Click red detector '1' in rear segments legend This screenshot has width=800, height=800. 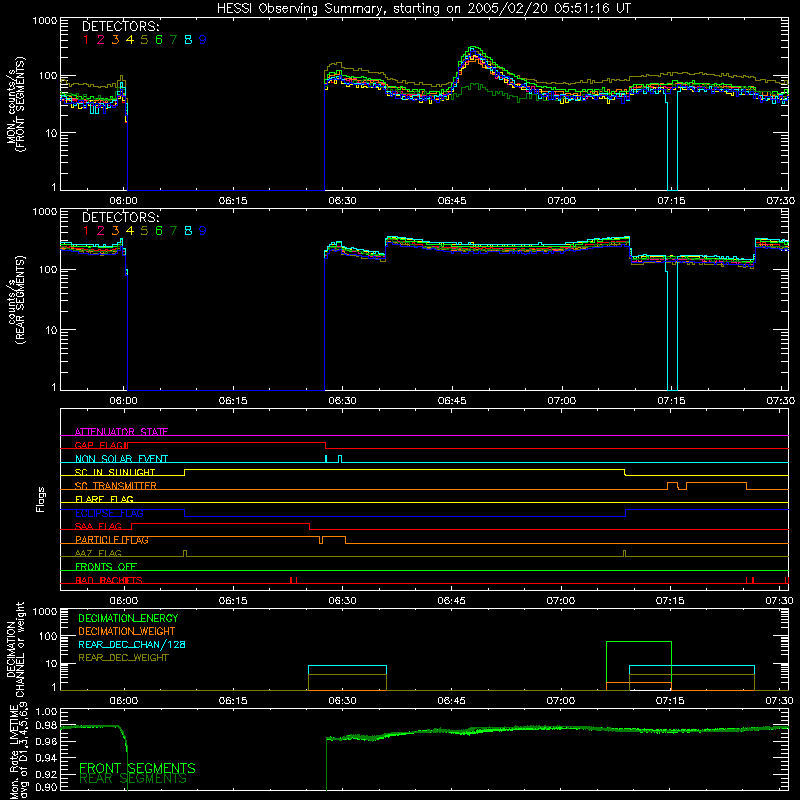86,231
